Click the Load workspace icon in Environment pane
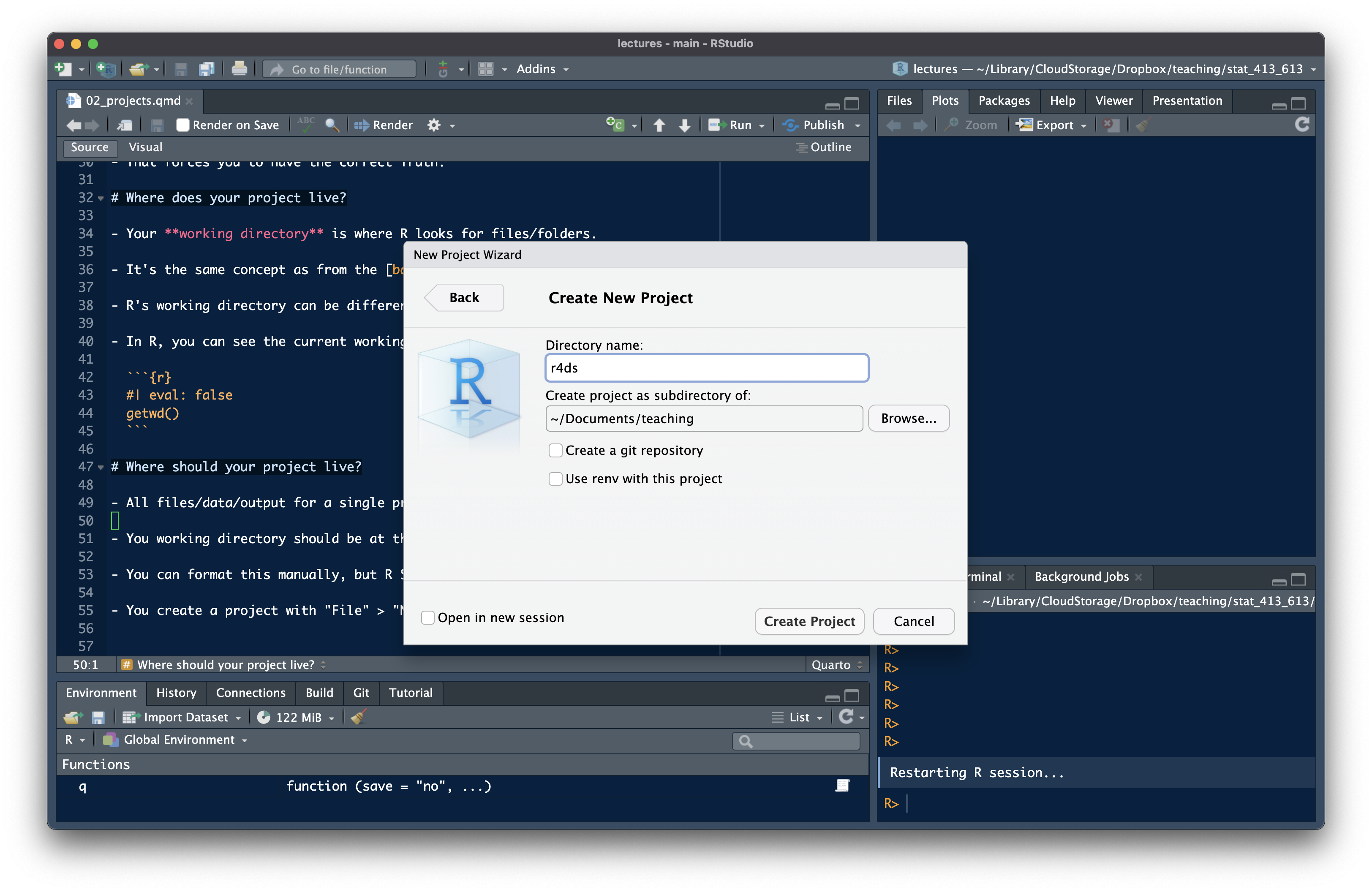The width and height of the screenshot is (1372, 892). [73, 718]
